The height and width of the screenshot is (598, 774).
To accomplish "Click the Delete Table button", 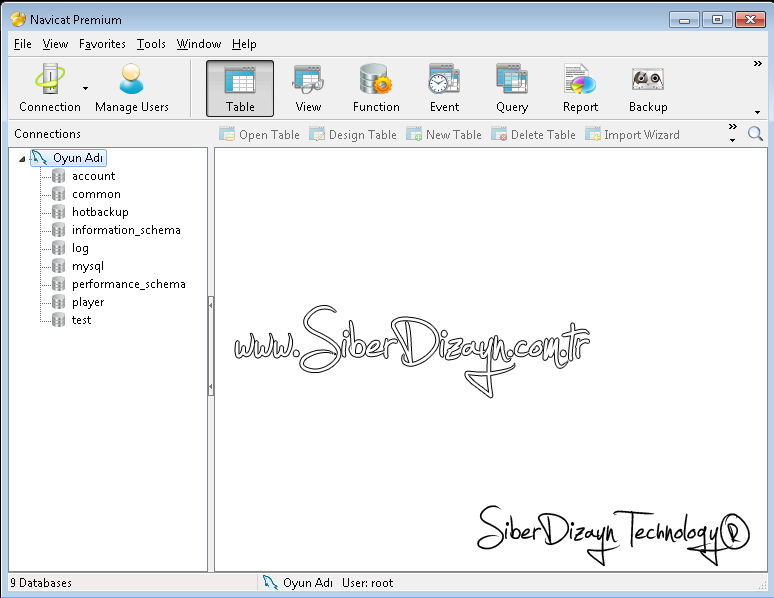I will 534,134.
